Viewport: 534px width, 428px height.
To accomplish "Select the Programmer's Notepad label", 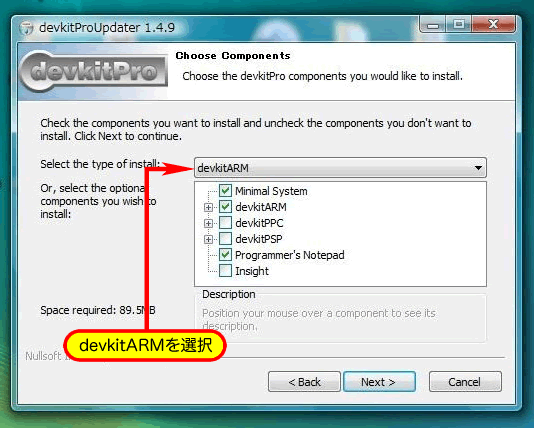I will 289,255.
